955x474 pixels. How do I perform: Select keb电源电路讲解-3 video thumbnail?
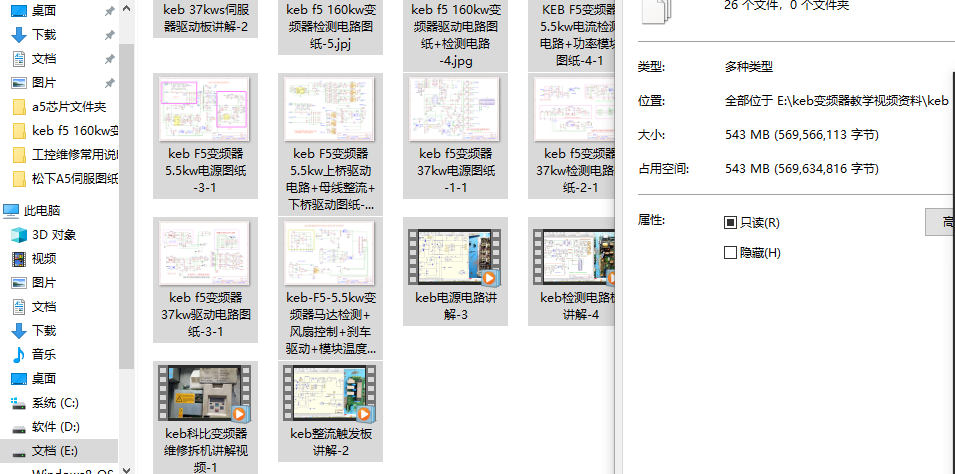point(455,257)
